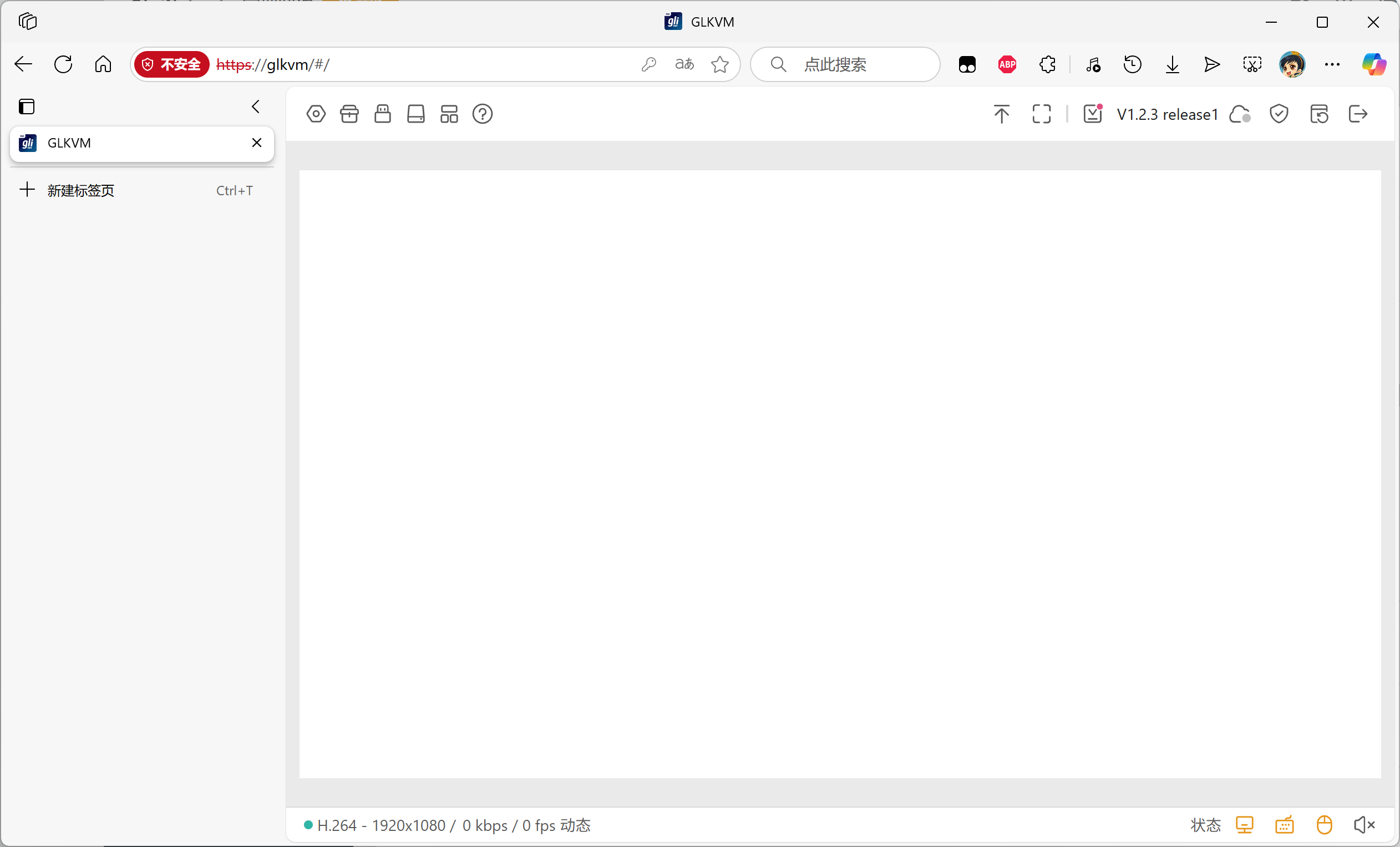
Task: Click the orange monitor video status icon
Action: coord(1244,825)
